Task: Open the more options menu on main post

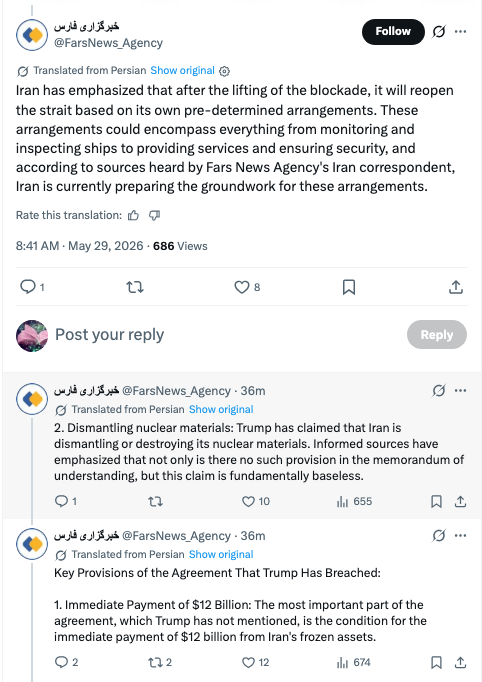Action: coord(460,31)
